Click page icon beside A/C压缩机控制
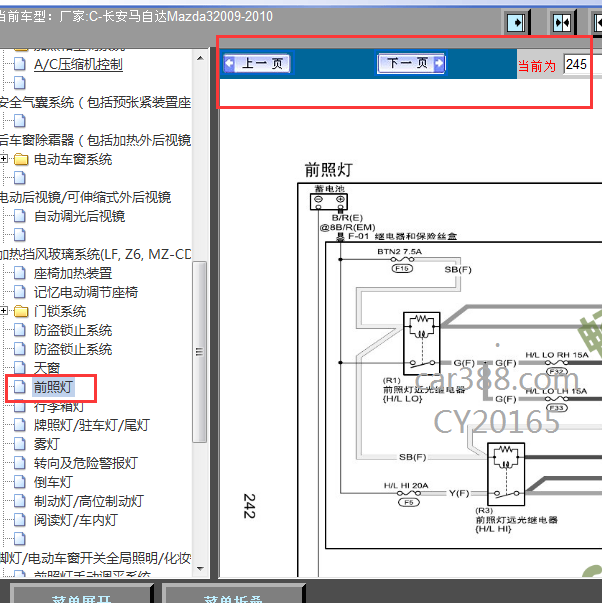The width and height of the screenshot is (602, 603). pos(20,64)
